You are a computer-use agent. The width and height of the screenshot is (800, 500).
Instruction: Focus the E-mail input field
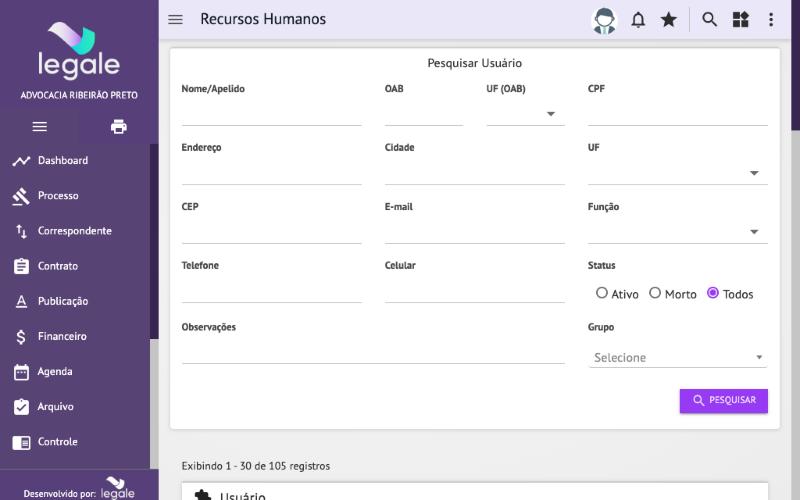474,232
